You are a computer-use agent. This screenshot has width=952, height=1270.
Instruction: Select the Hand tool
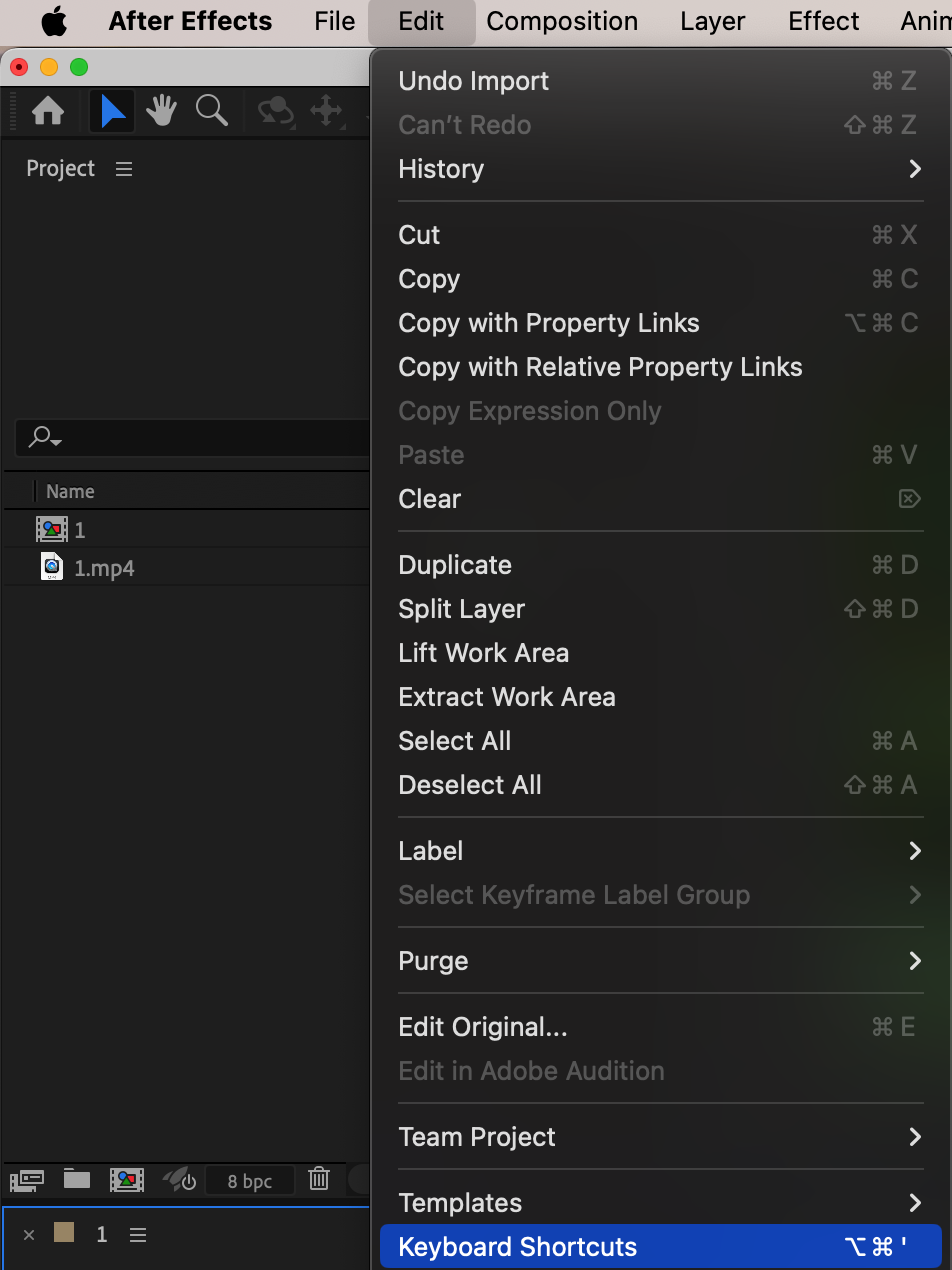click(x=161, y=111)
